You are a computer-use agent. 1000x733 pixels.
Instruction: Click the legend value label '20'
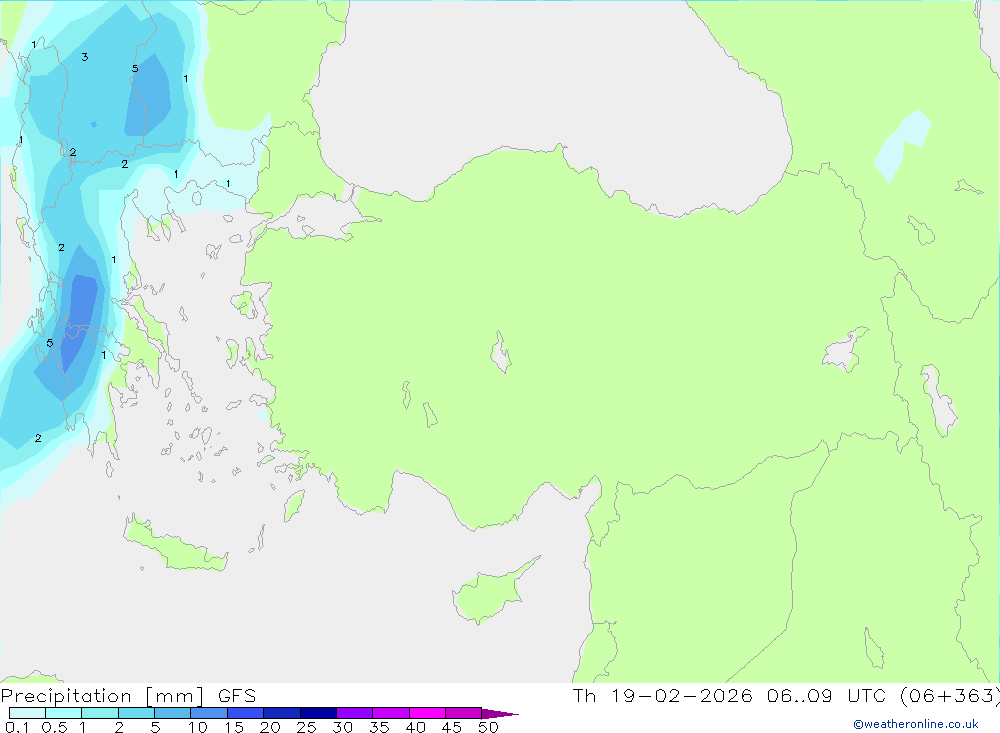(x=270, y=727)
